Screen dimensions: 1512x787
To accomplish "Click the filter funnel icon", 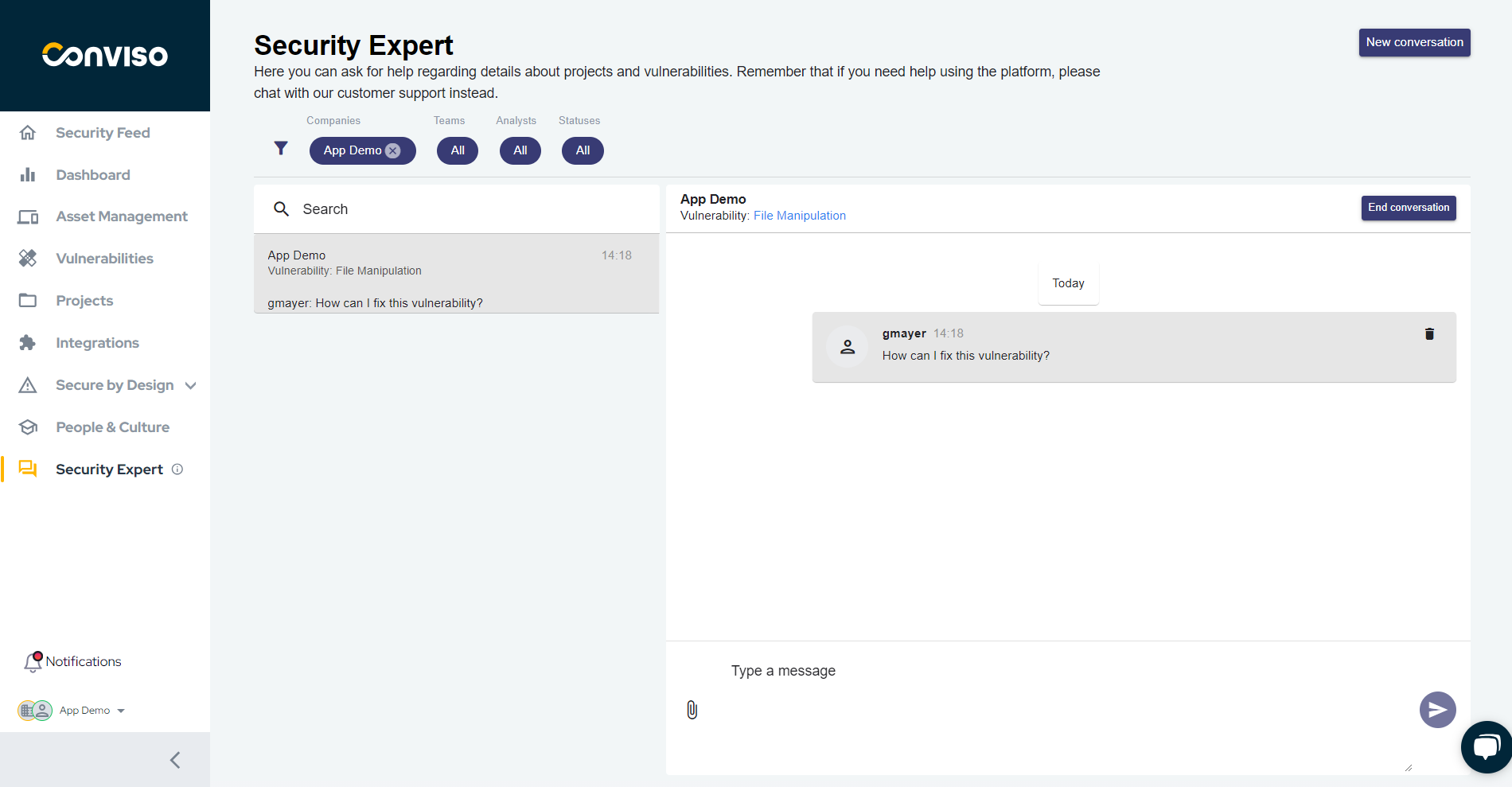I will [281, 148].
